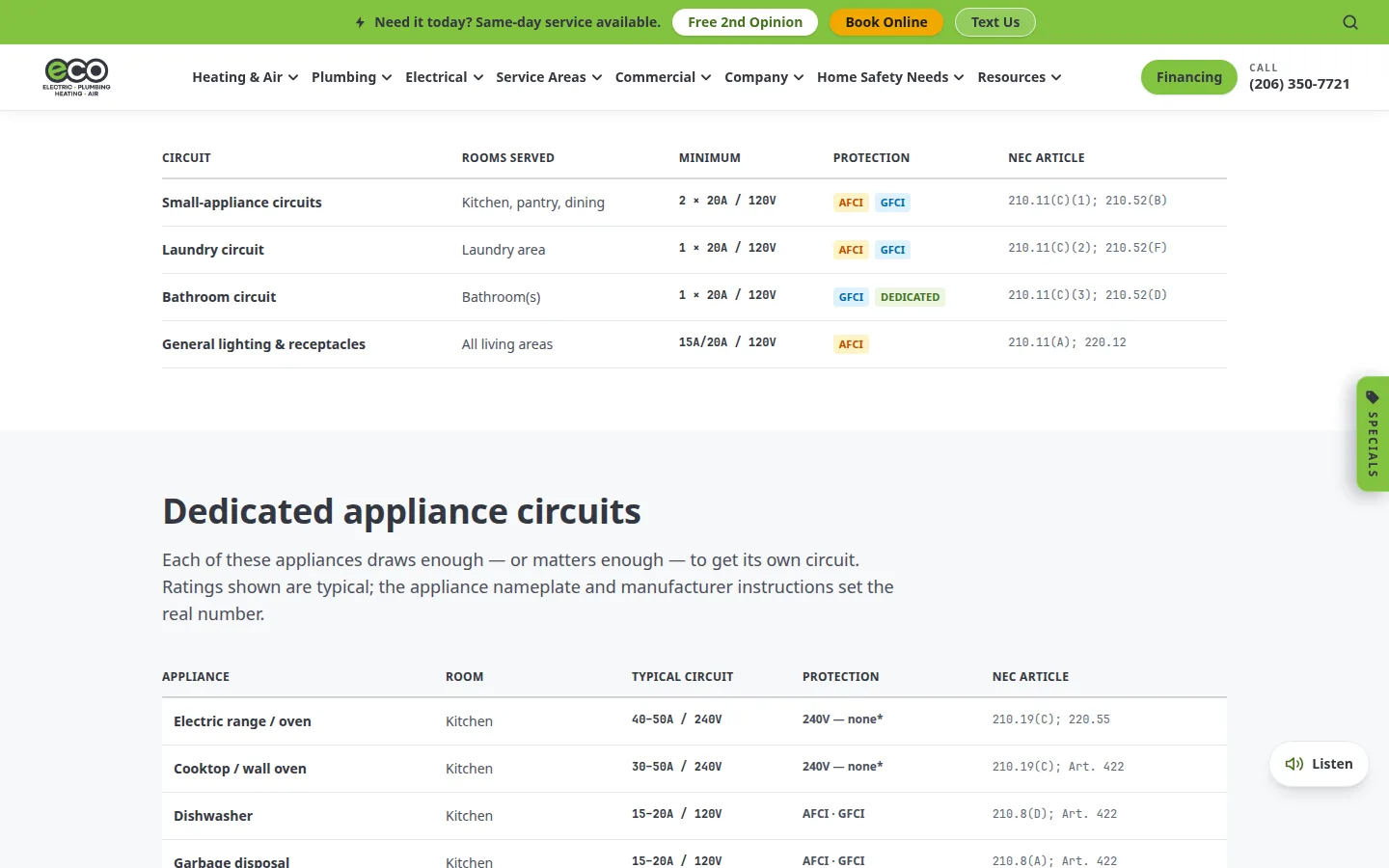Click the TYPICAL CIRCUIT column header
This screenshot has width=1389, height=868.
click(x=682, y=677)
